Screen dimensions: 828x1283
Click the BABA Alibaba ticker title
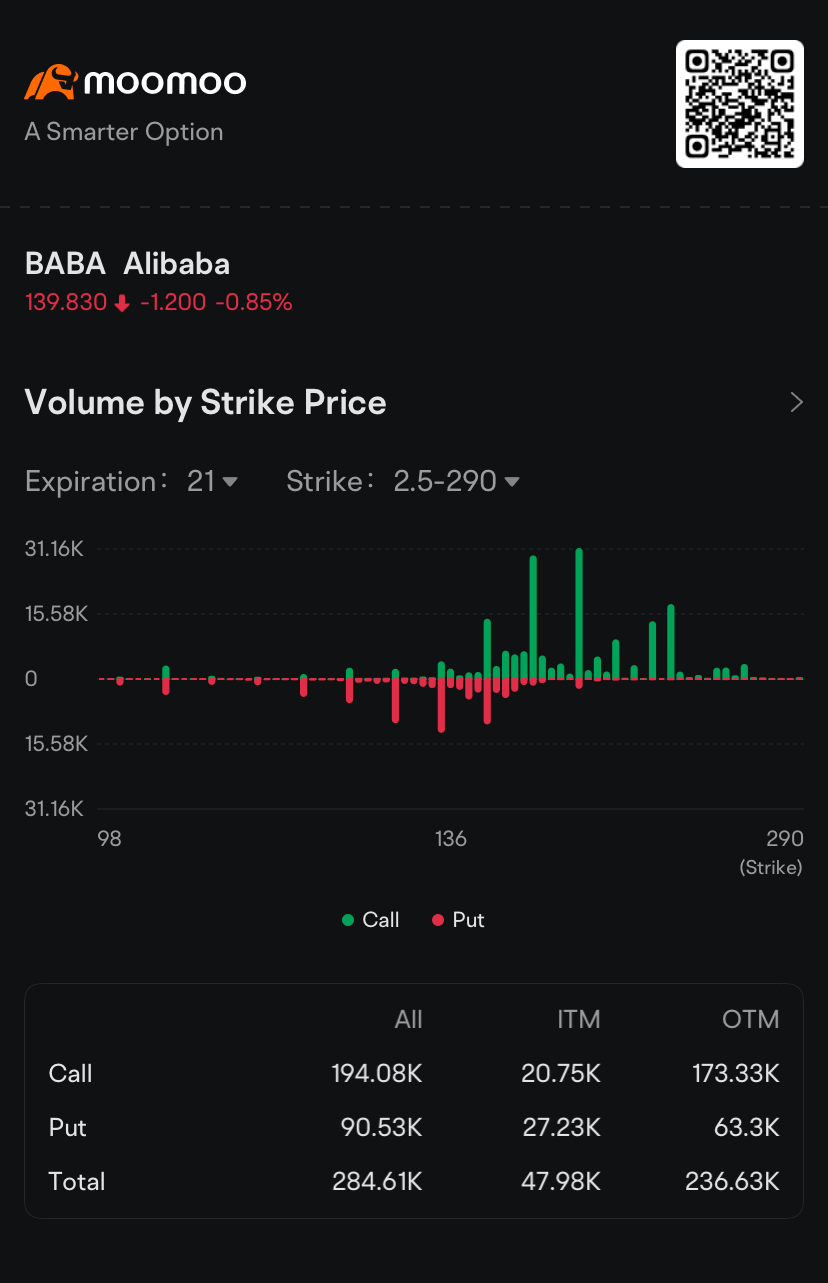point(127,264)
